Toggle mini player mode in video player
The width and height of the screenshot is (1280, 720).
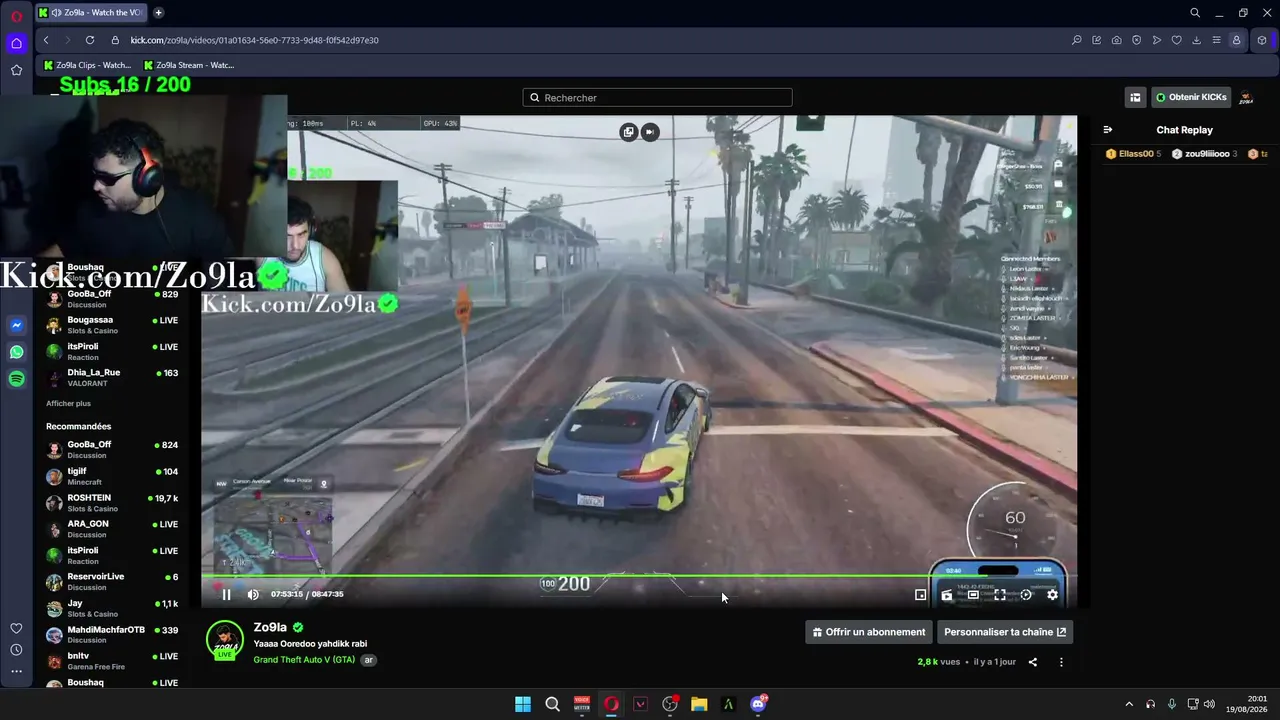pyautogui.click(x=920, y=594)
